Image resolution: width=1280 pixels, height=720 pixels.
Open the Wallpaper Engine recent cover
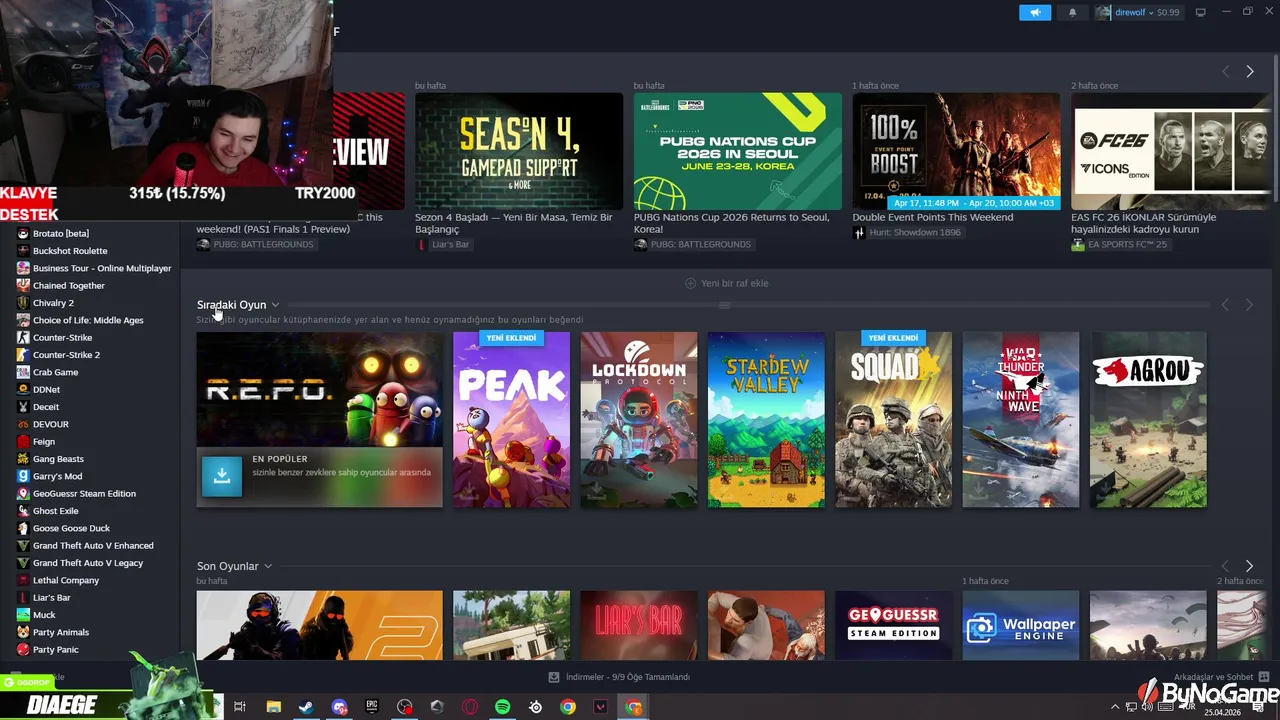pyautogui.click(x=1021, y=625)
